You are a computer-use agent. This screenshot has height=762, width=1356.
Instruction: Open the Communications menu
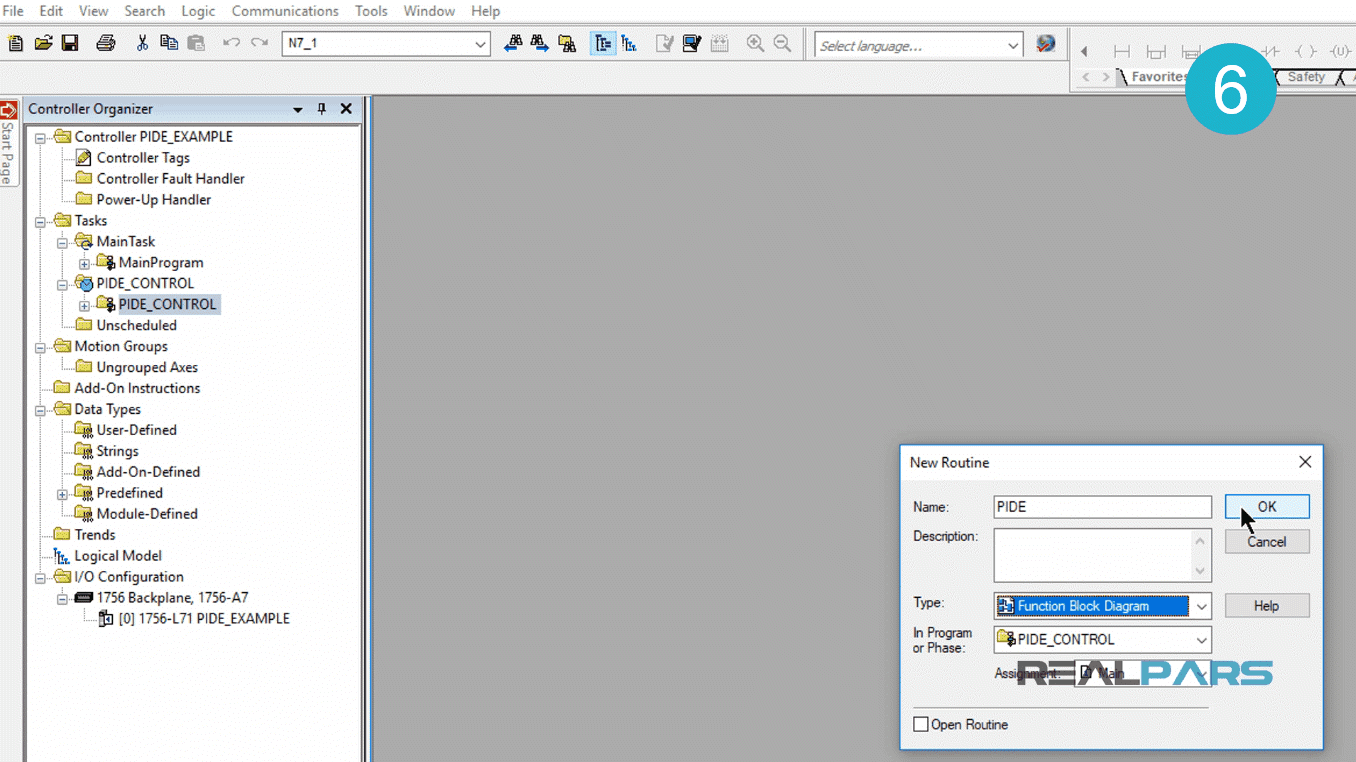pos(284,11)
